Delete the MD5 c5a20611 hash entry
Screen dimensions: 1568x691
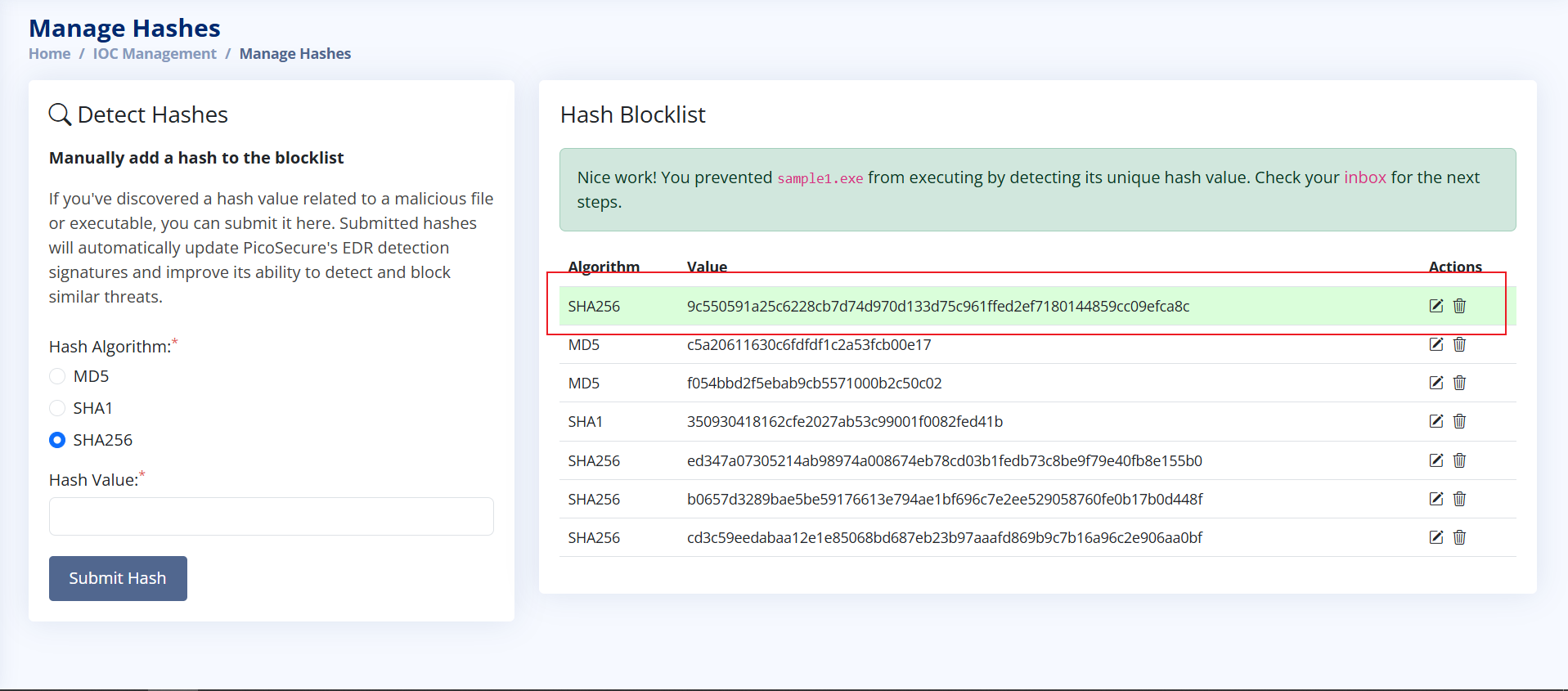[1459, 344]
